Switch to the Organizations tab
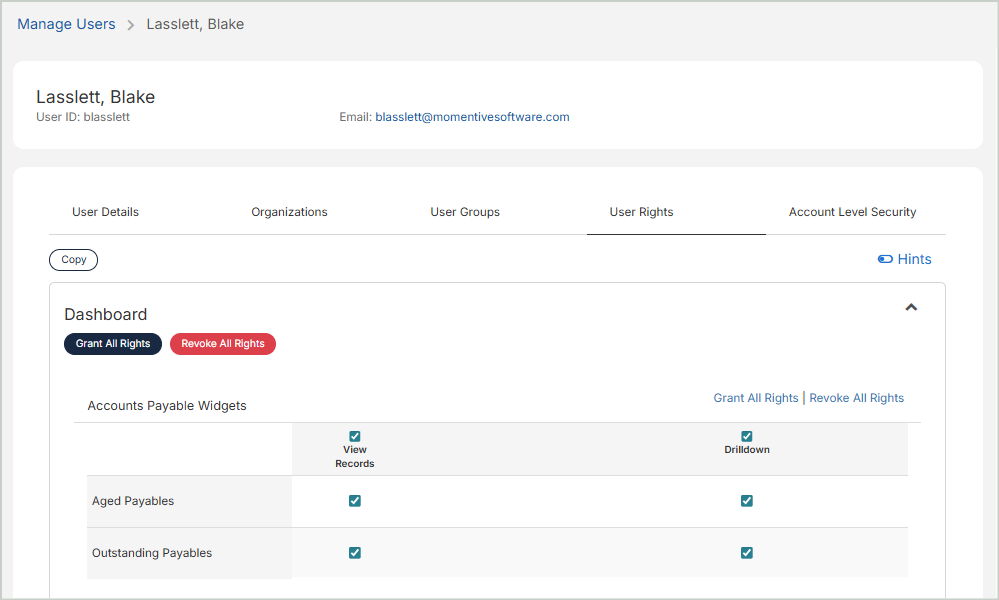The height and width of the screenshot is (600, 999). (289, 212)
